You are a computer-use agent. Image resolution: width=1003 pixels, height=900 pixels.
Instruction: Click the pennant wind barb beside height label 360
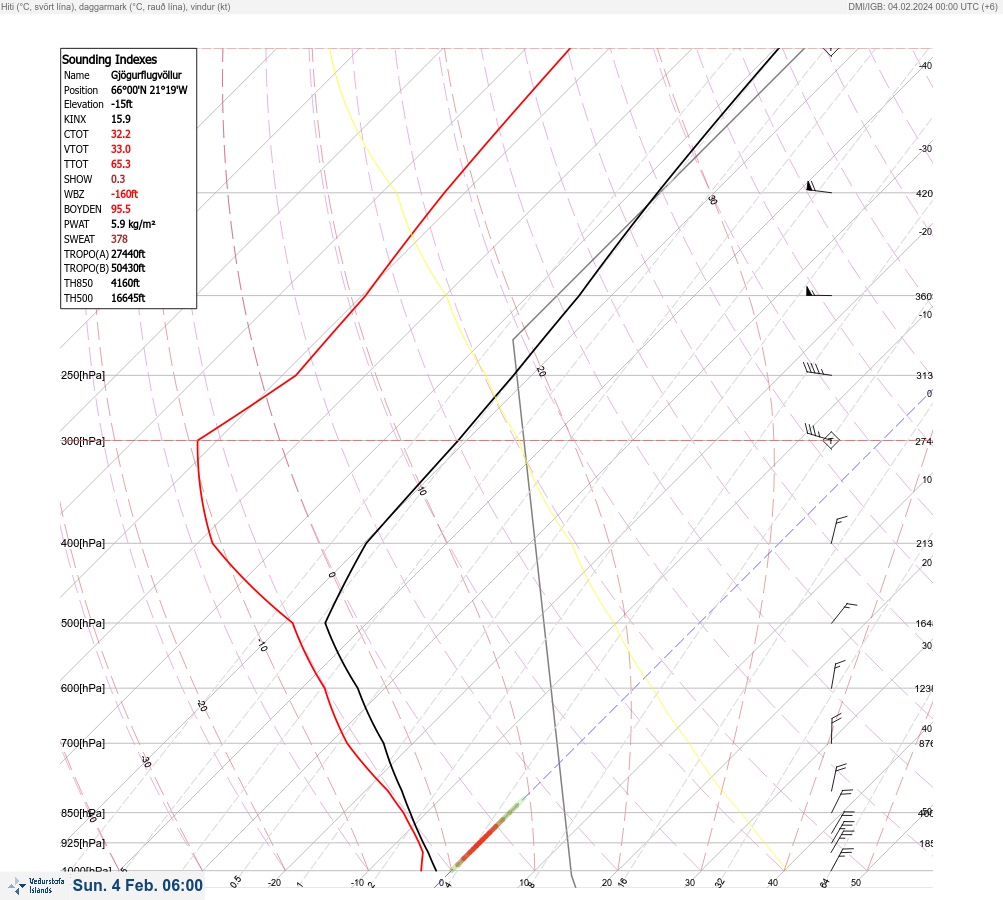(x=819, y=291)
